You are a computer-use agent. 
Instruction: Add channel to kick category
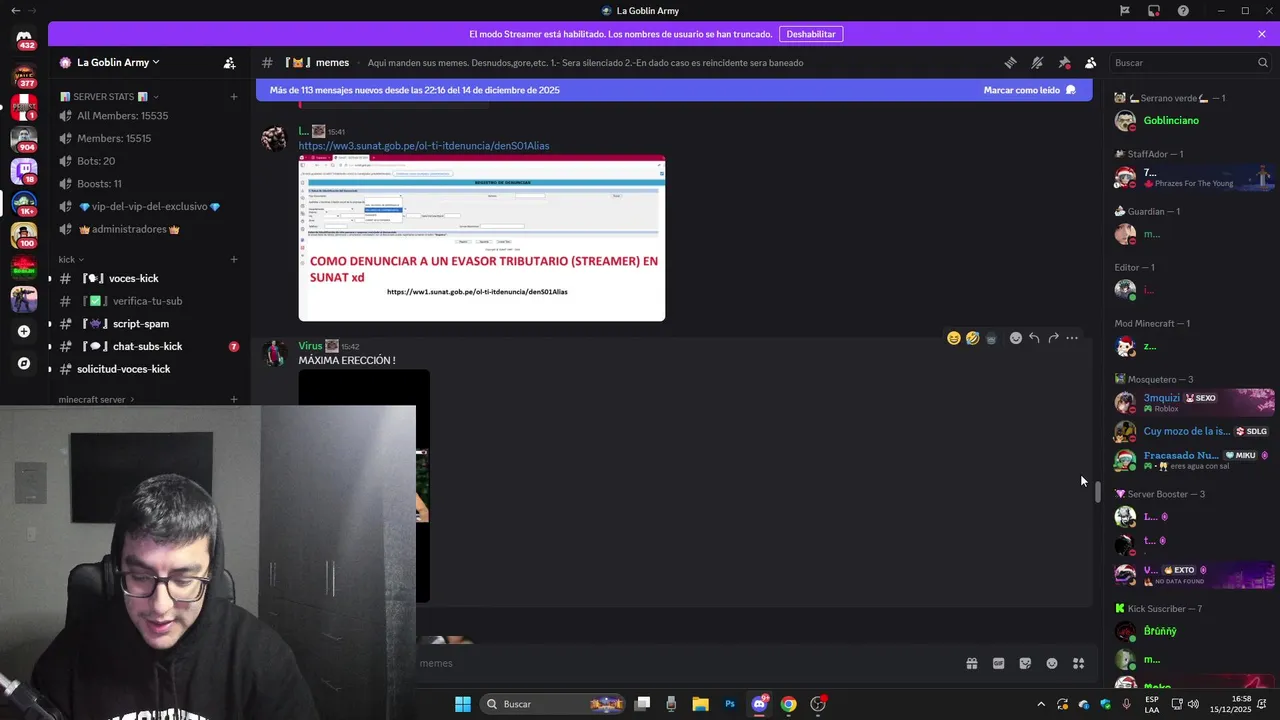click(234, 259)
